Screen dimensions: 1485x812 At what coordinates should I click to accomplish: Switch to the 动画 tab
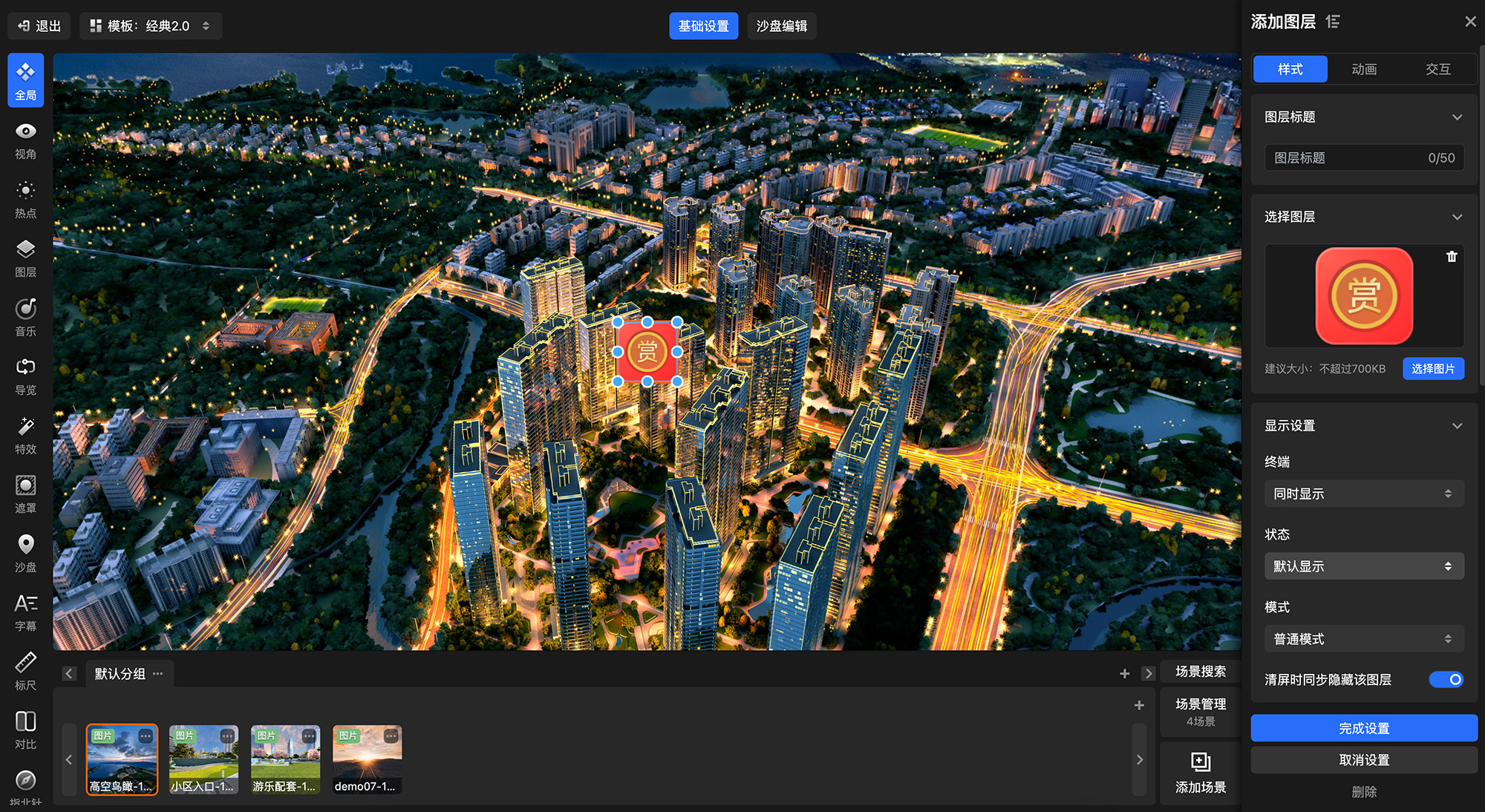pyautogui.click(x=1364, y=69)
